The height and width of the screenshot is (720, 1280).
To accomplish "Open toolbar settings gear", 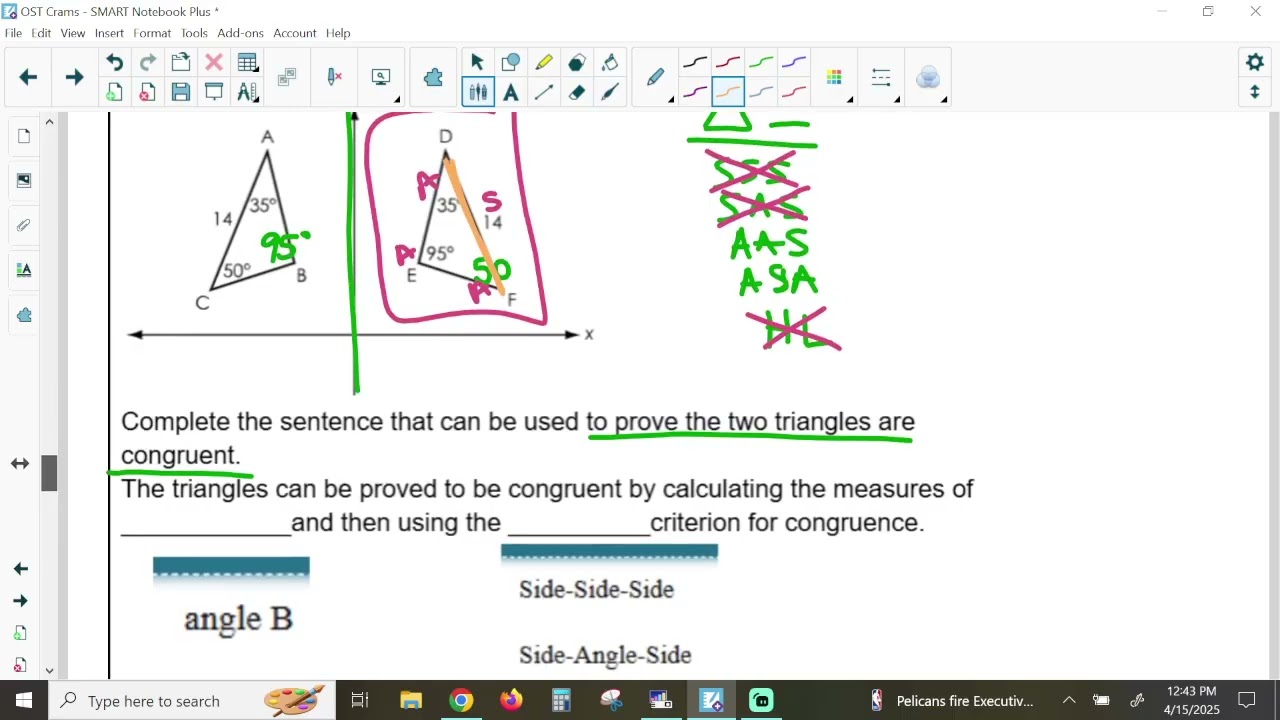I will point(1255,62).
